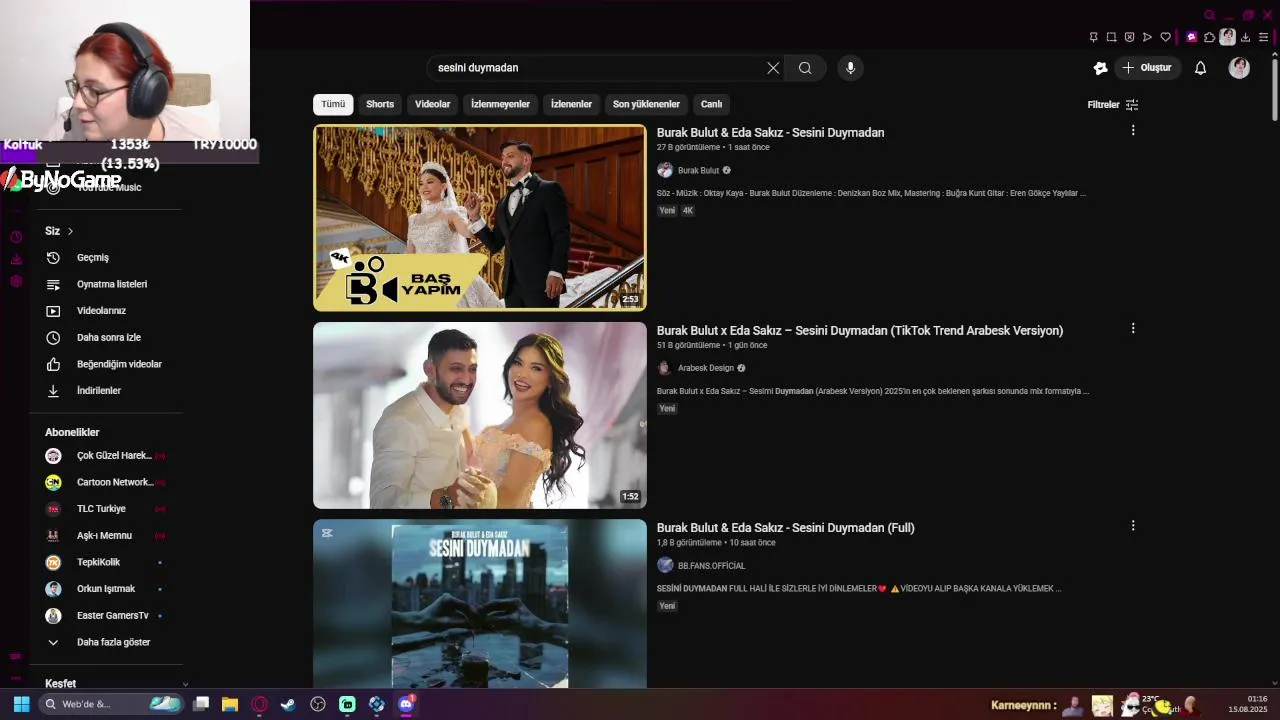Open File Explorer from the taskbar

[229, 704]
